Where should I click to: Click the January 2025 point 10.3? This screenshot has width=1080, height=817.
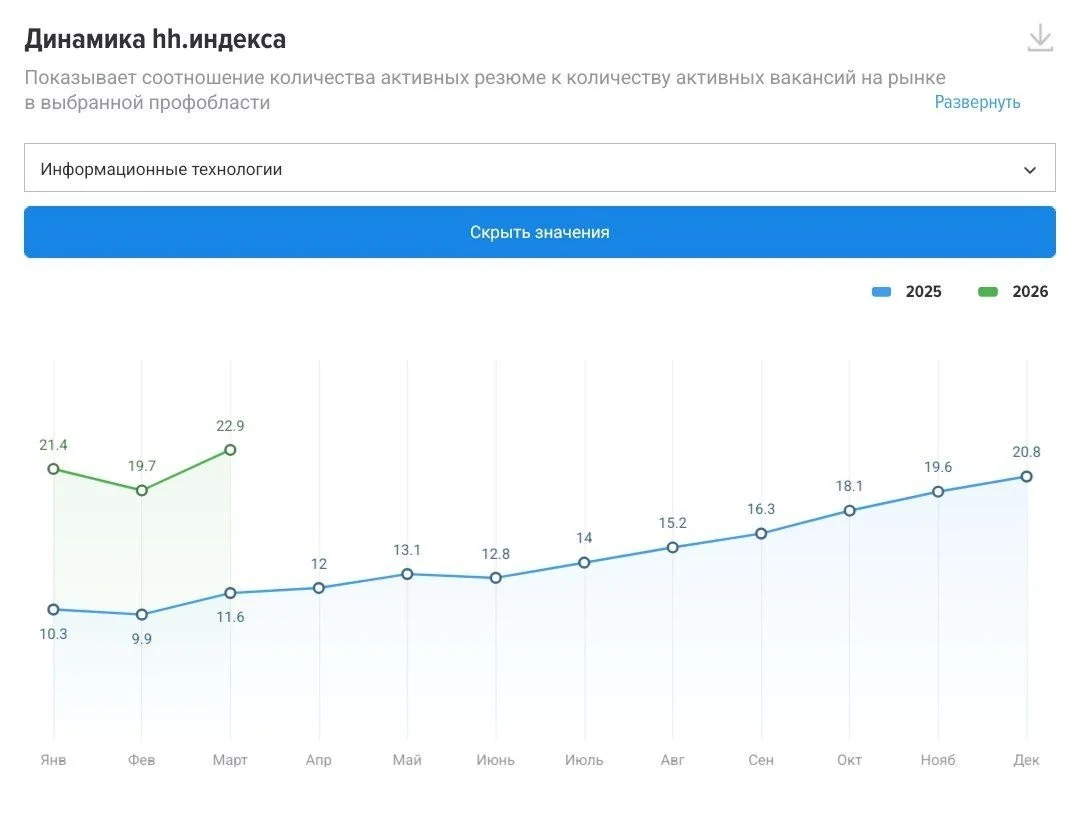coord(54,609)
